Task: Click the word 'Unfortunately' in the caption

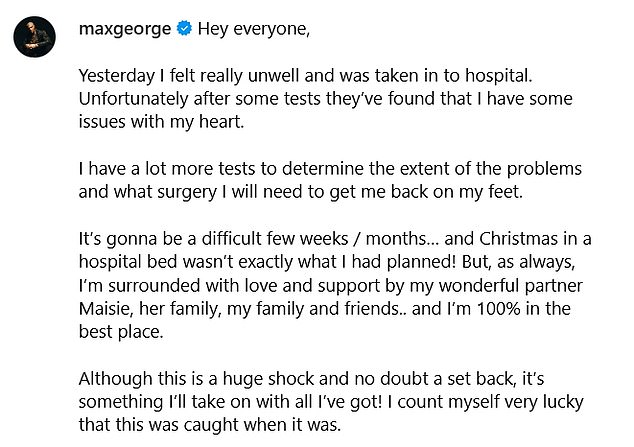Action: (133, 99)
